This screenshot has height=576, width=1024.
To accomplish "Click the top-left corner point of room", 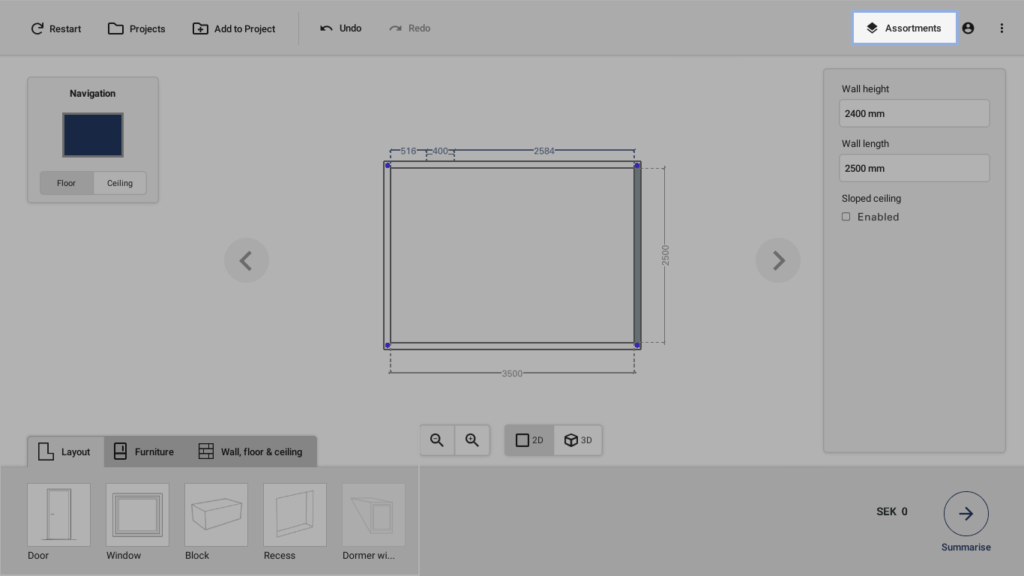I will 387,165.
